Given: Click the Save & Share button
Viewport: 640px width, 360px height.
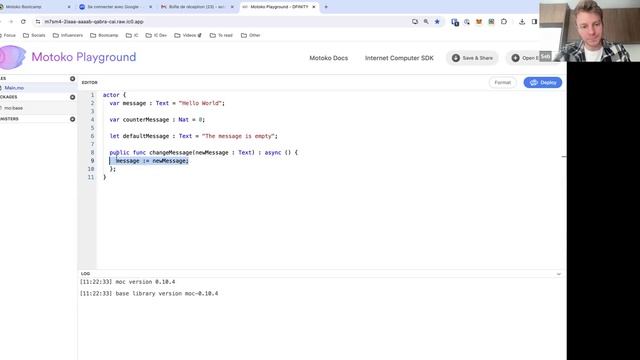Looking at the screenshot, I should [472, 58].
